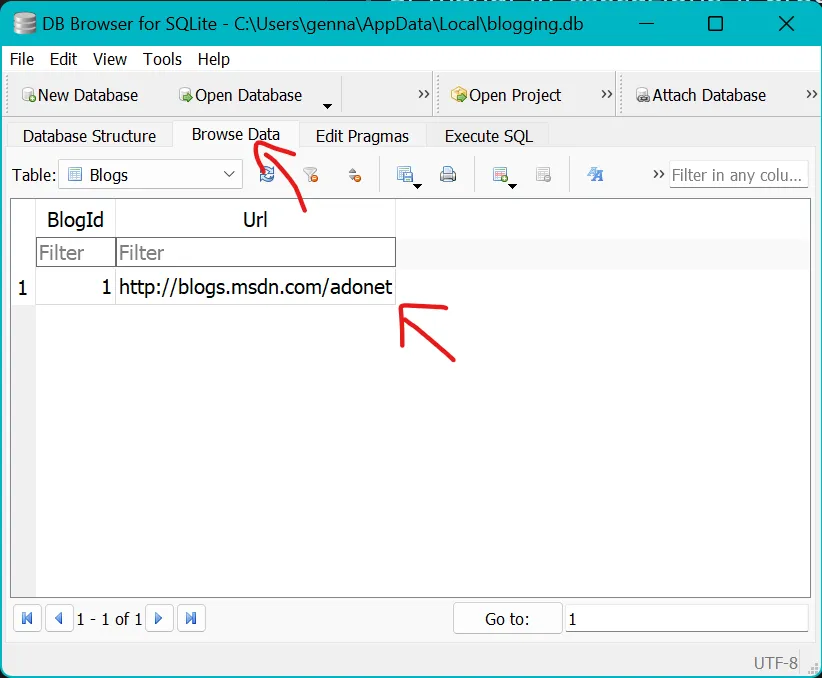Screen dimensions: 822x678
Task: Select row header 1
Action: point(23,287)
